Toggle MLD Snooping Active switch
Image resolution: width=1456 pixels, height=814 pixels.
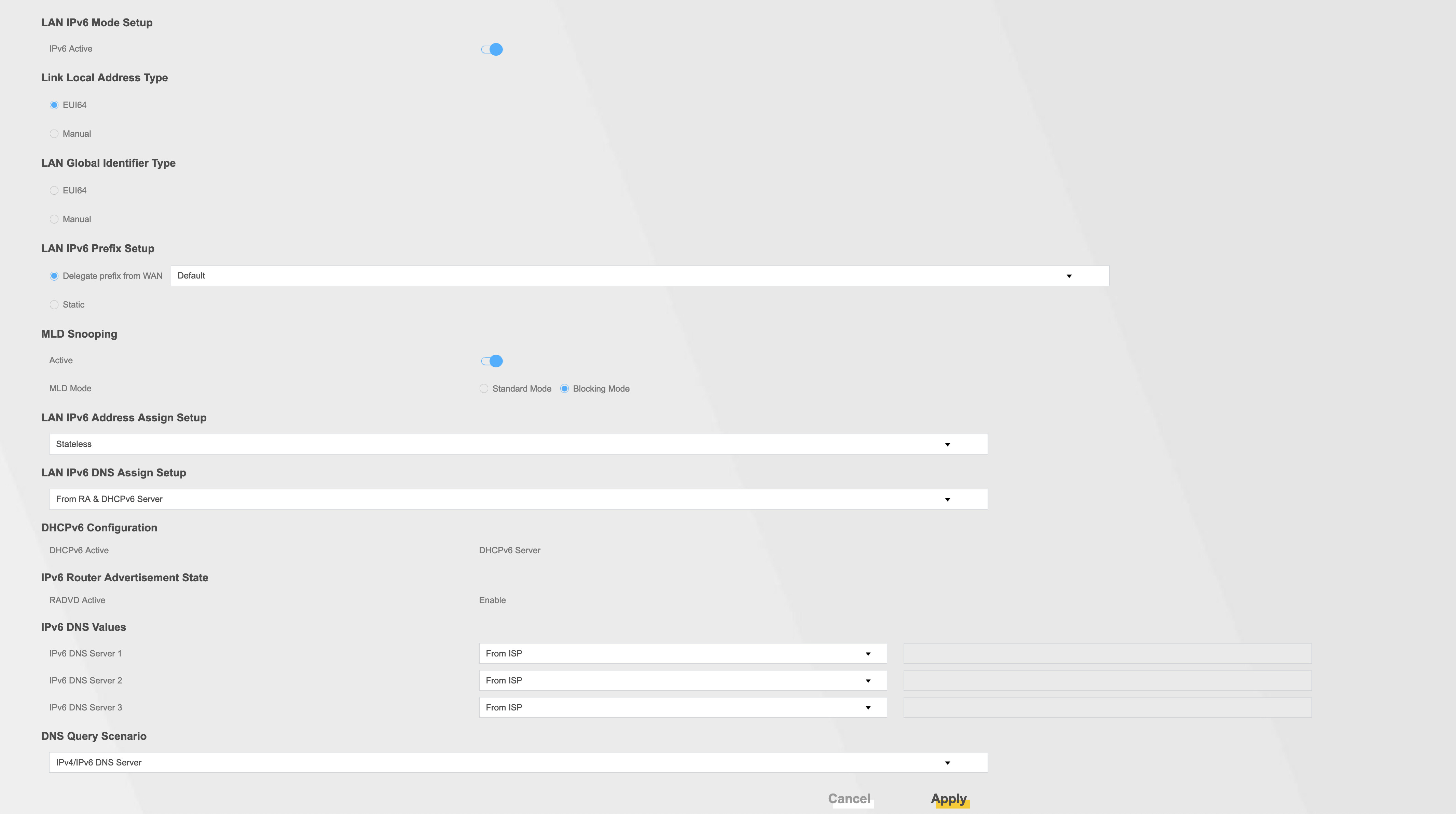click(x=492, y=361)
